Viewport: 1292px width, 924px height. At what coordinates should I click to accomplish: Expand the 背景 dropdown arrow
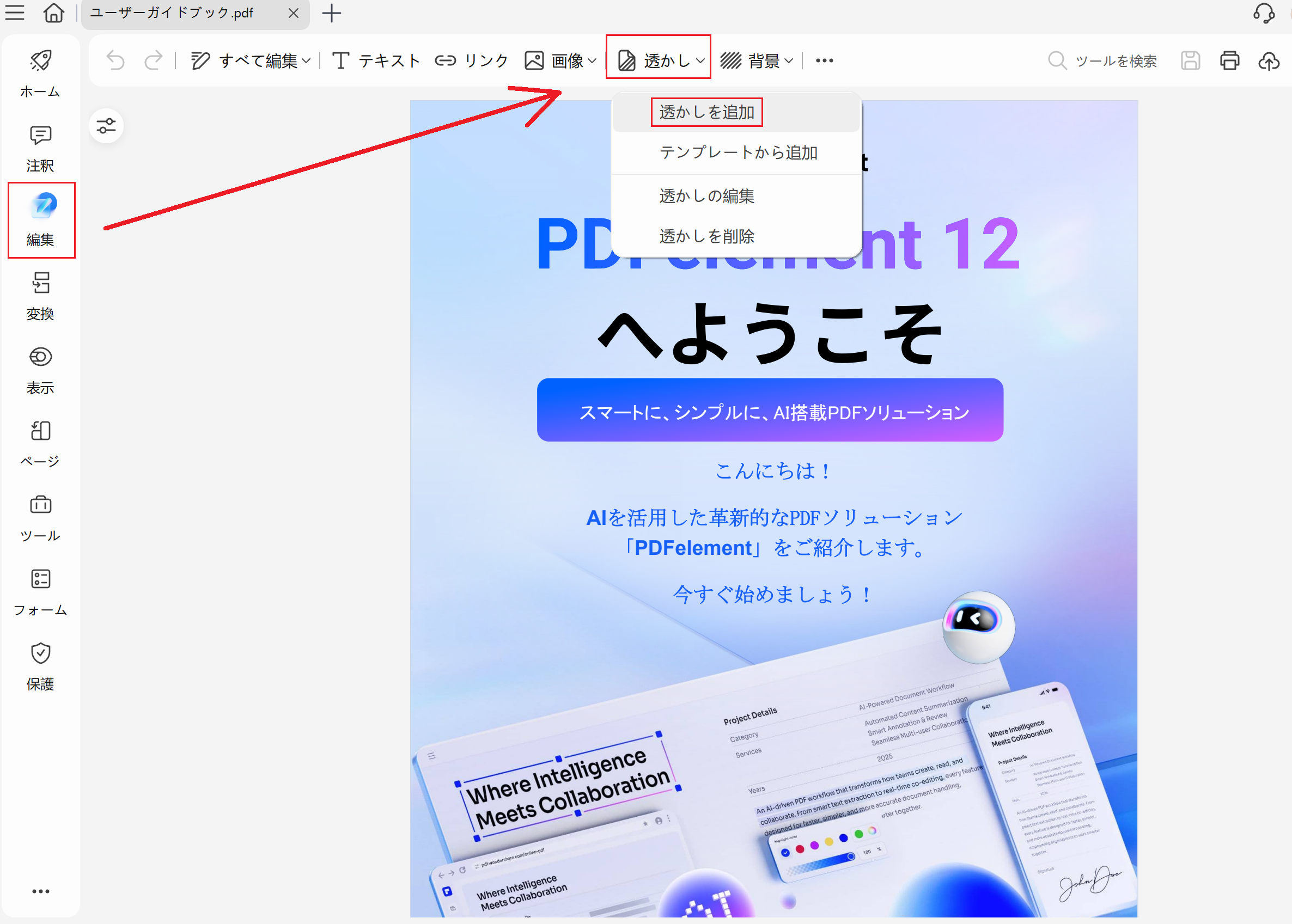[789, 61]
